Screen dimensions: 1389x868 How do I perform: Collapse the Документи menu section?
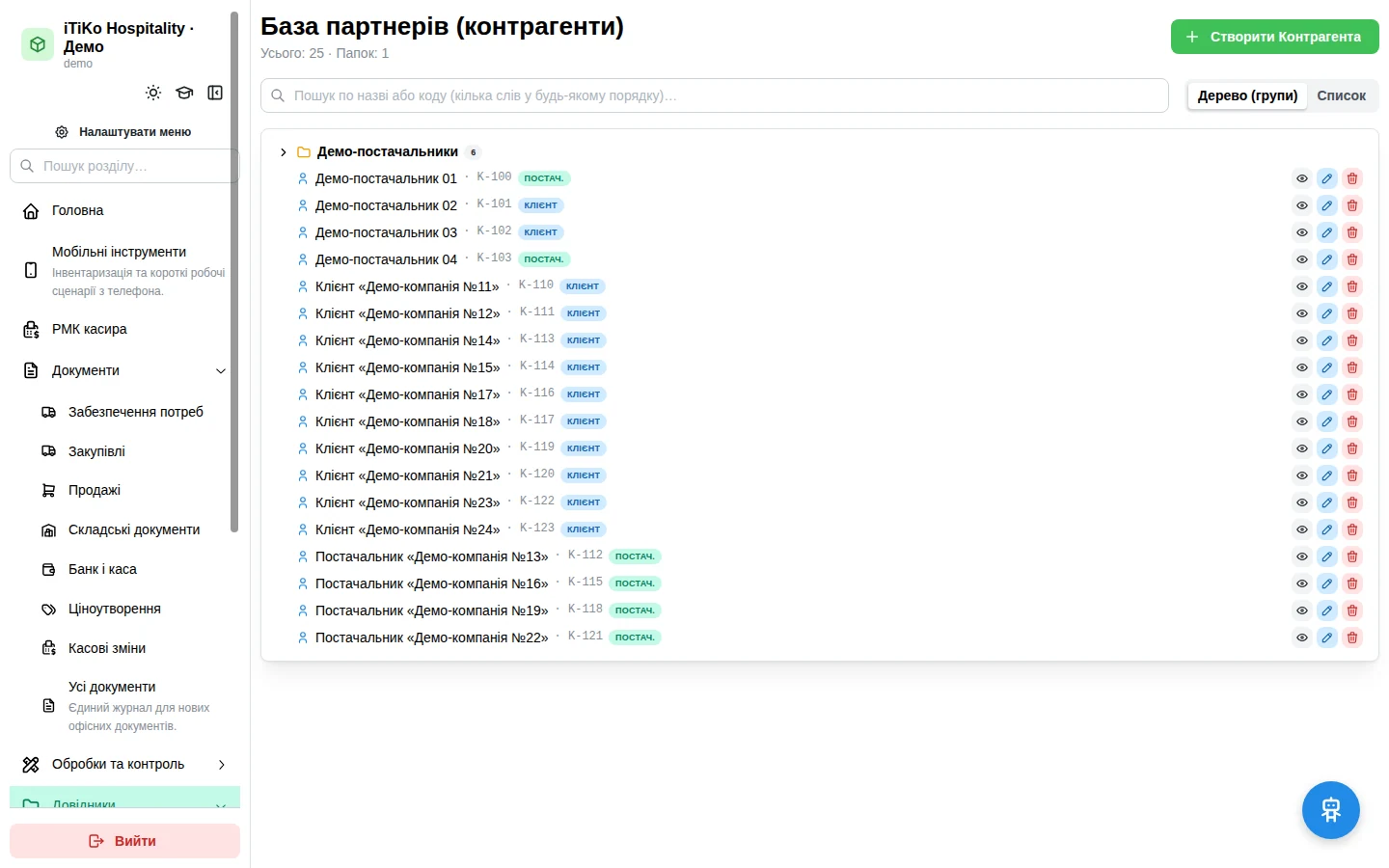pyautogui.click(x=125, y=370)
